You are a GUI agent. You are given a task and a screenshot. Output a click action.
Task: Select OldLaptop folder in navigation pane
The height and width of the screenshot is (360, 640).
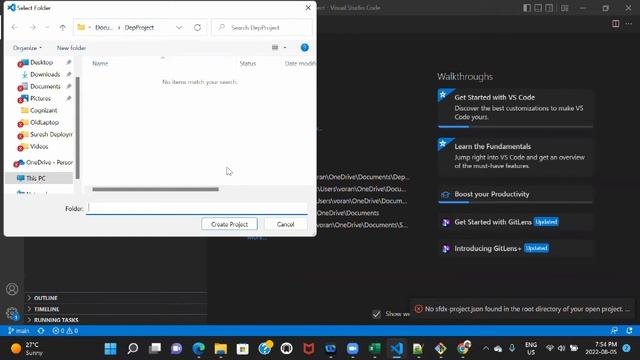pyautogui.click(x=44, y=122)
